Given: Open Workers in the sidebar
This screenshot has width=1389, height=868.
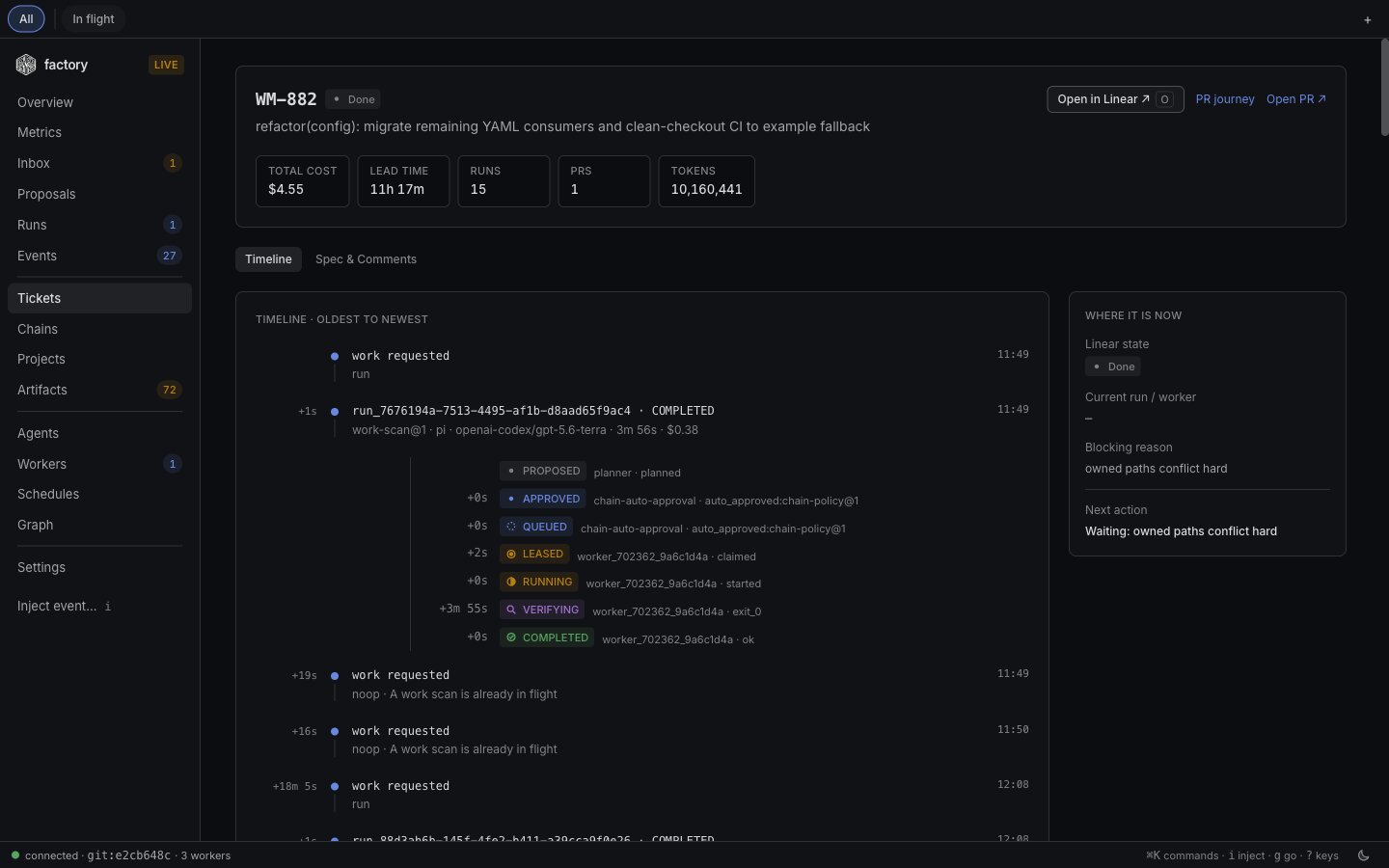Looking at the screenshot, I should tap(99, 464).
